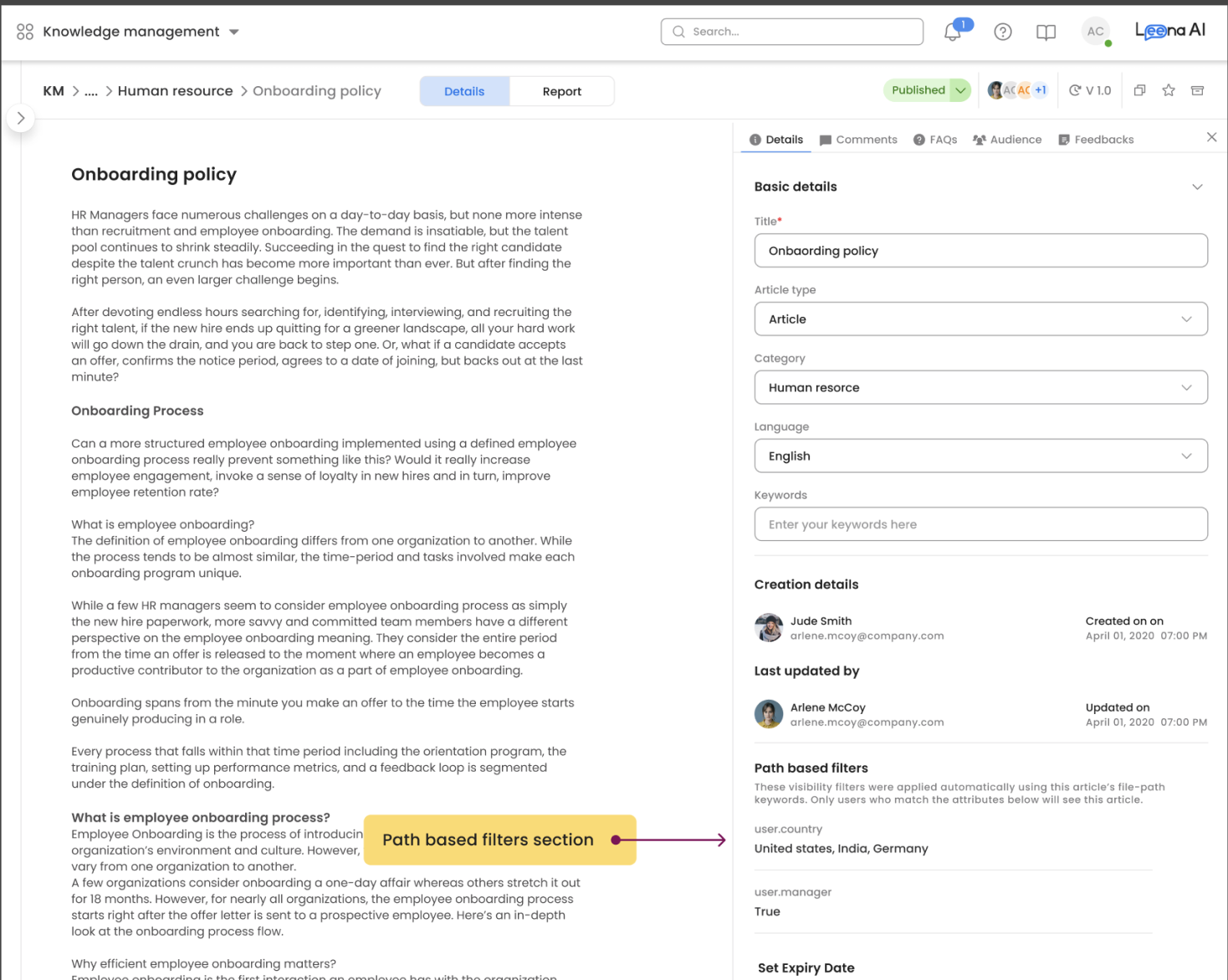Viewport: 1228px width, 980px height.
Task: Expand the collapsed breadcrumb ellipsis
Action: (x=91, y=91)
